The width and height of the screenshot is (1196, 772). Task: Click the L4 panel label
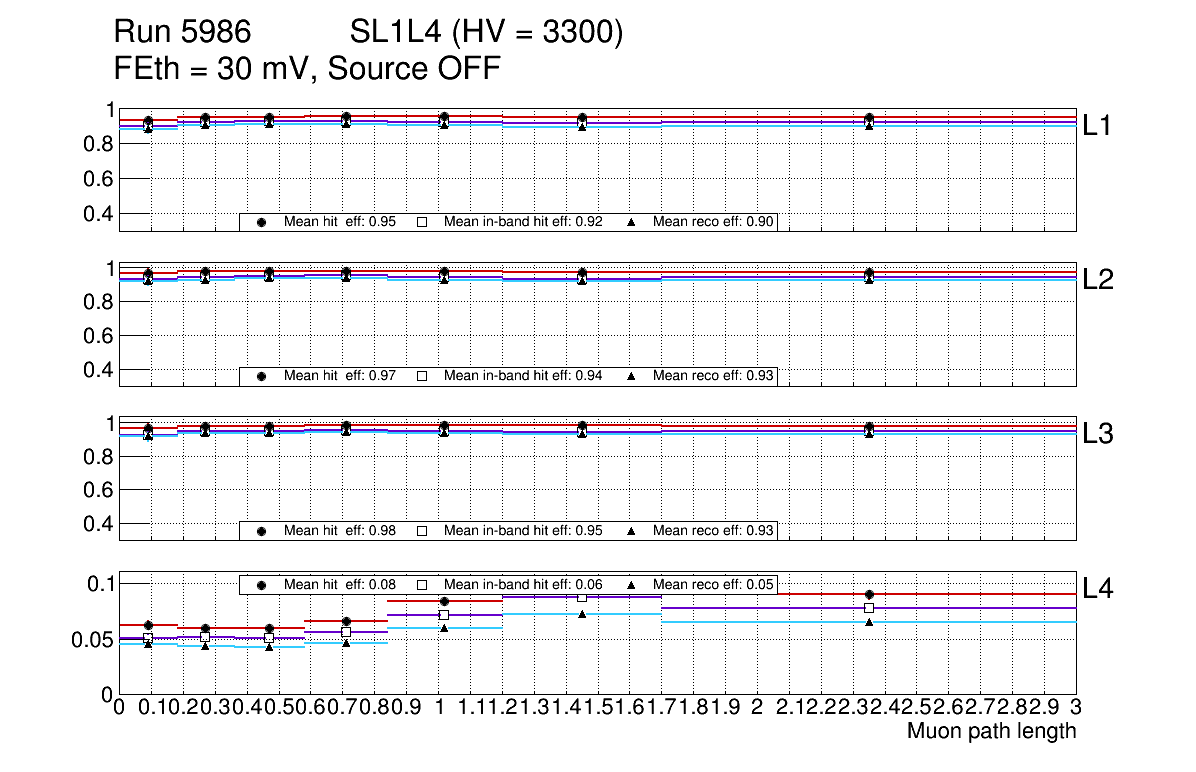point(1098,589)
